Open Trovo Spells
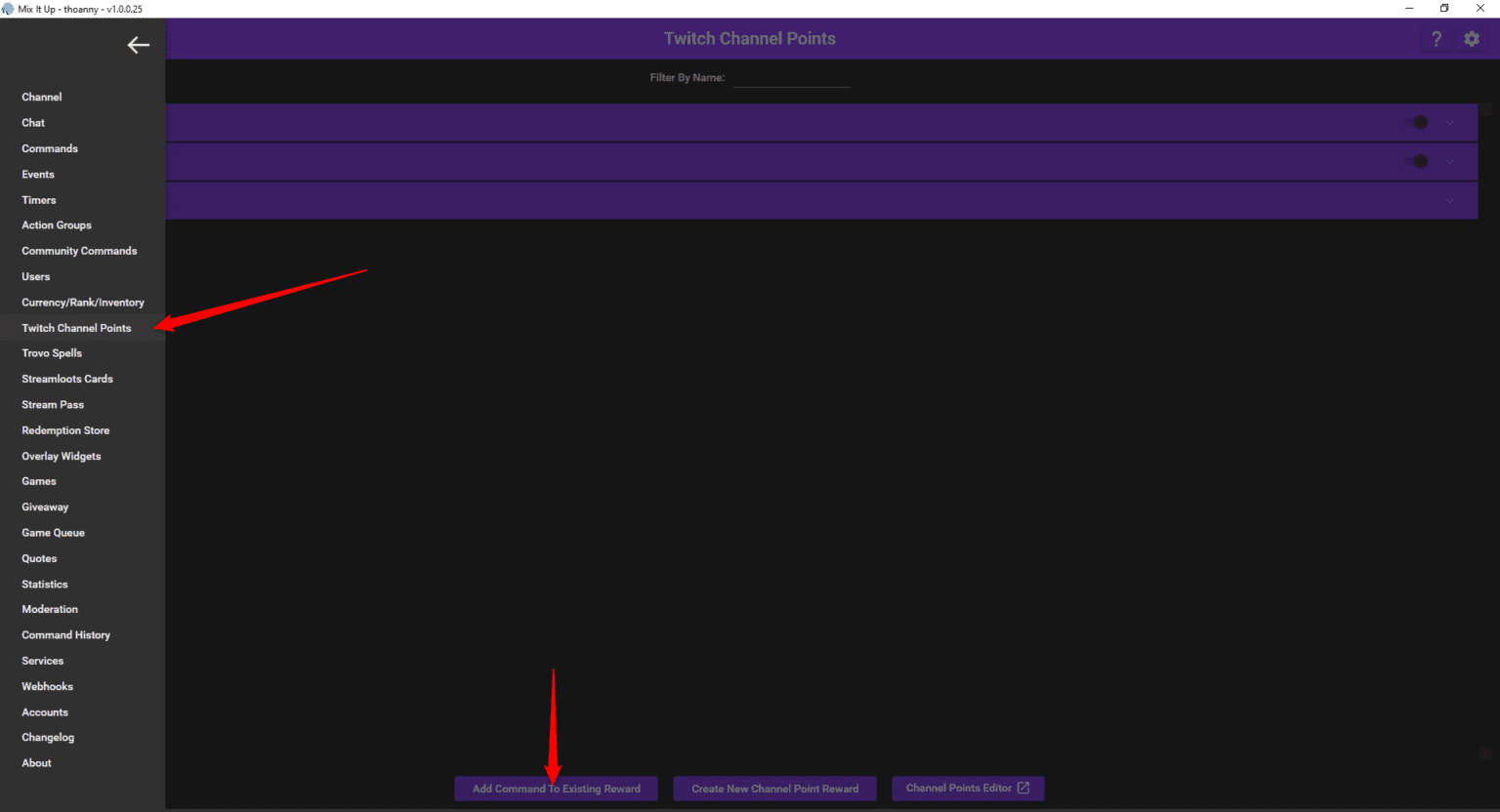The image size is (1500, 812). tap(52, 353)
